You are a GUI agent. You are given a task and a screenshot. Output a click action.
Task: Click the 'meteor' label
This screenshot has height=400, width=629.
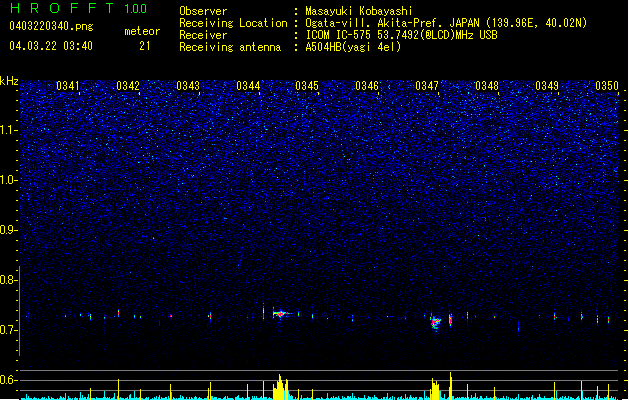pos(142,31)
